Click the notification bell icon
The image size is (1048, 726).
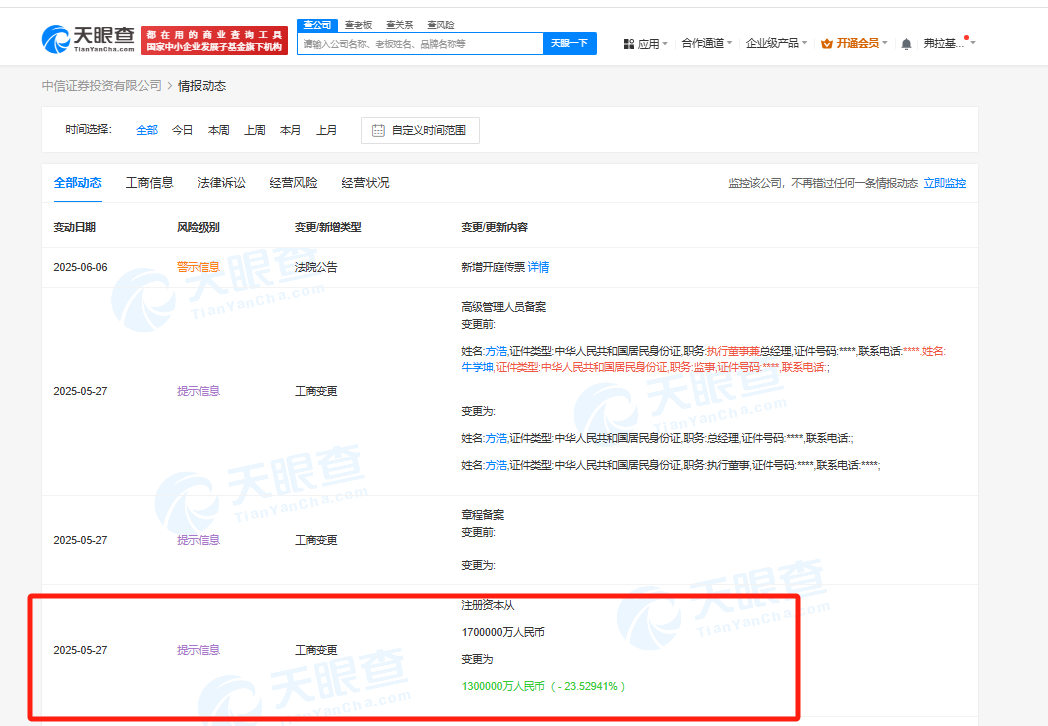(906, 44)
